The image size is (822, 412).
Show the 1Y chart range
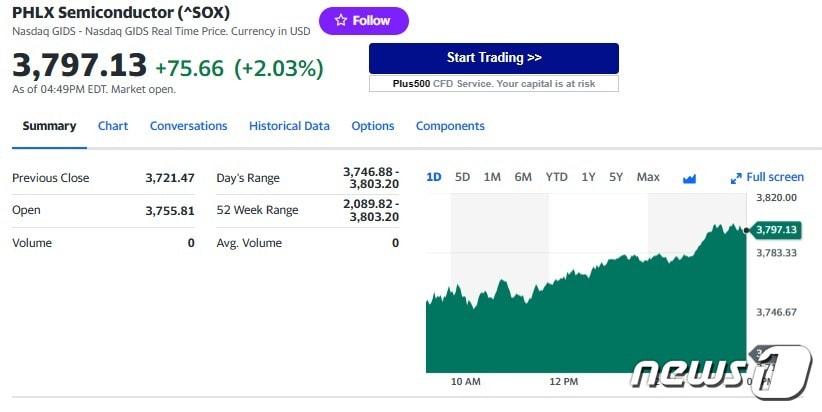click(588, 177)
